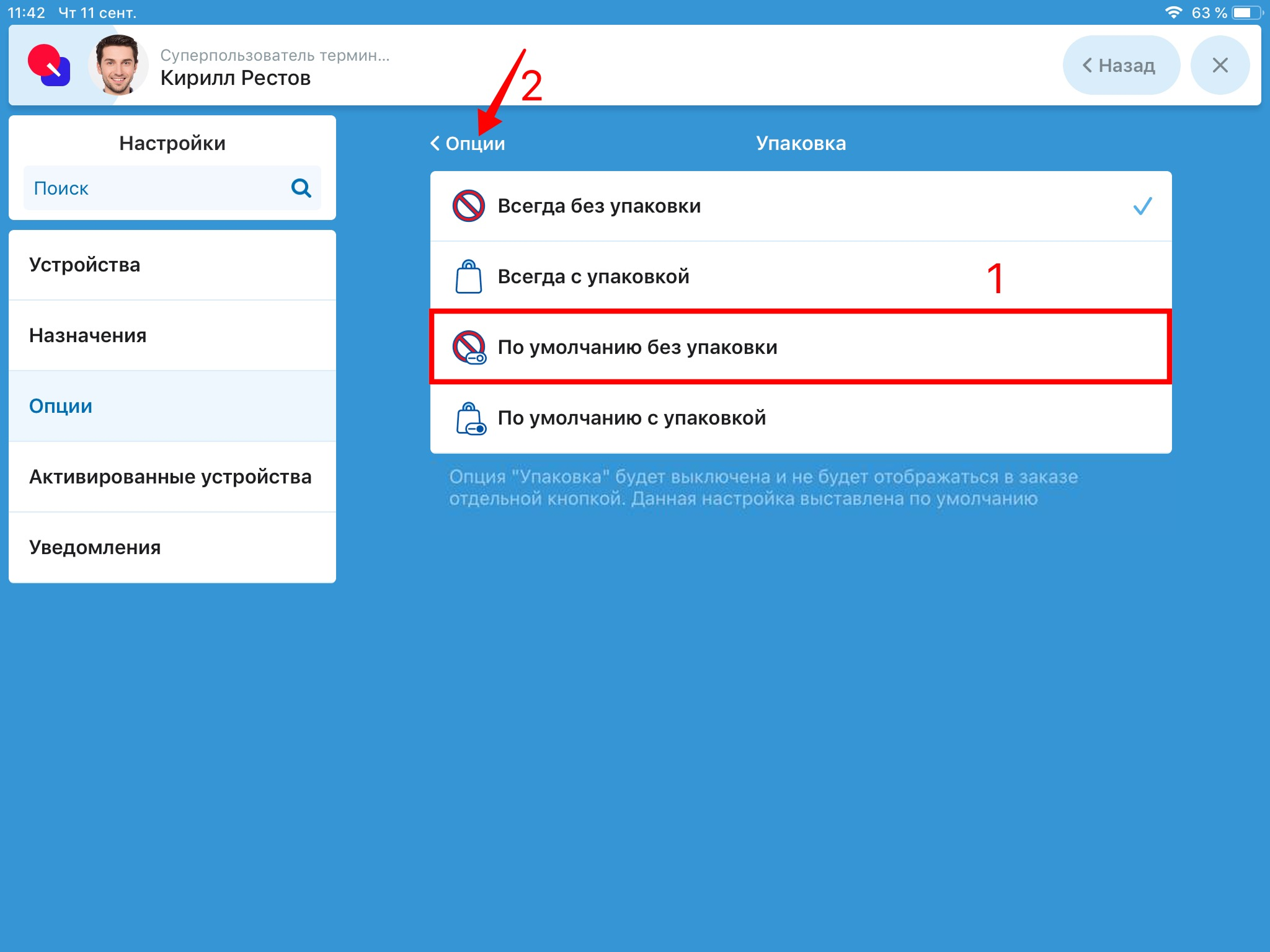
Task: Open Активированные устройства section
Action: [172, 477]
